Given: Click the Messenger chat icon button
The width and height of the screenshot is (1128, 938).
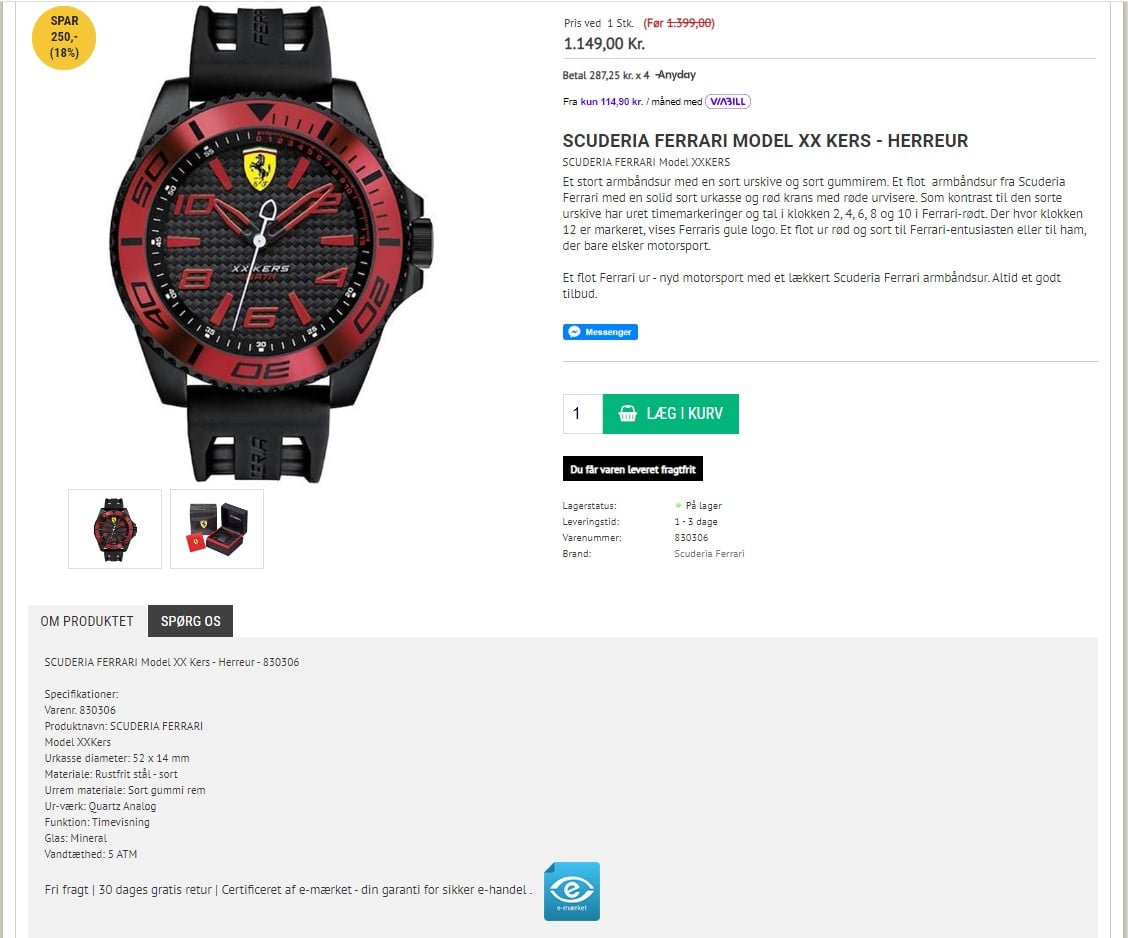Looking at the screenshot, I should (x=600, y=332).
